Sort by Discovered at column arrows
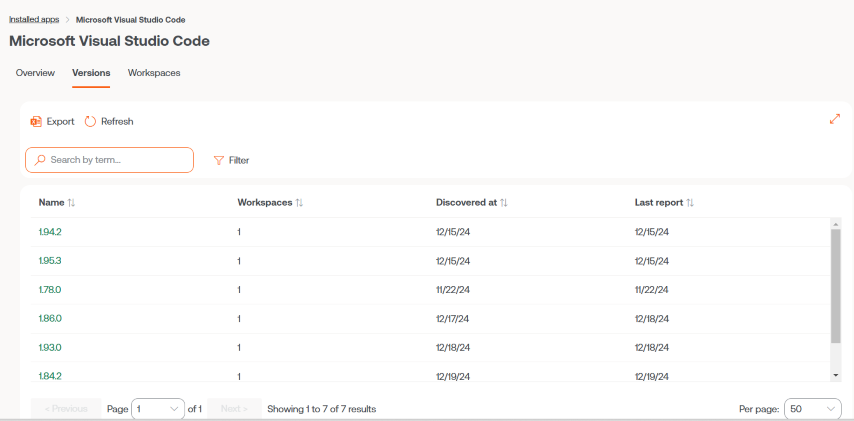The height and width of the screenshot is (421, 854). pyautogui.click(x=504, y=203)
